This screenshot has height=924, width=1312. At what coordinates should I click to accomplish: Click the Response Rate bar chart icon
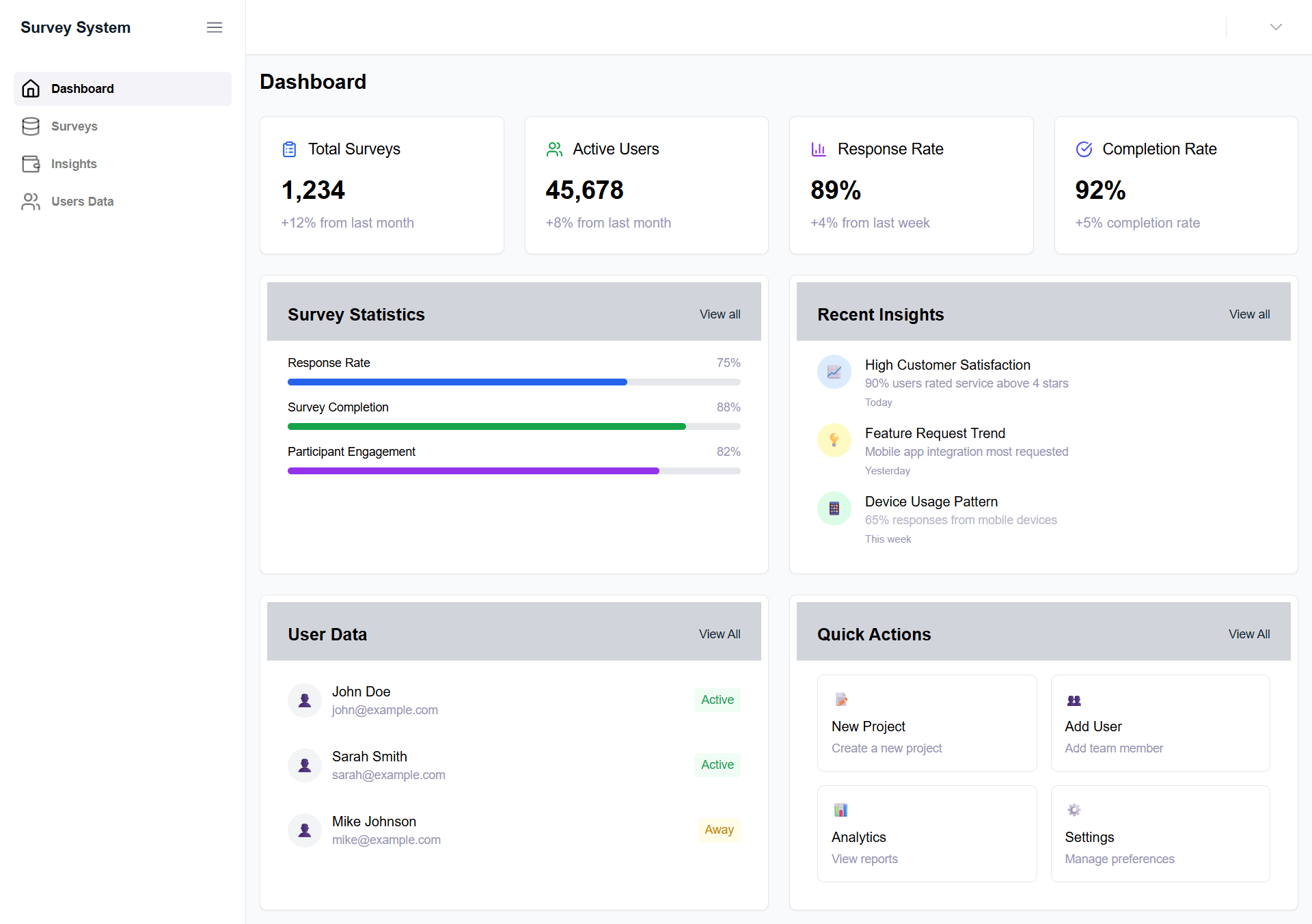click(819, 149)
